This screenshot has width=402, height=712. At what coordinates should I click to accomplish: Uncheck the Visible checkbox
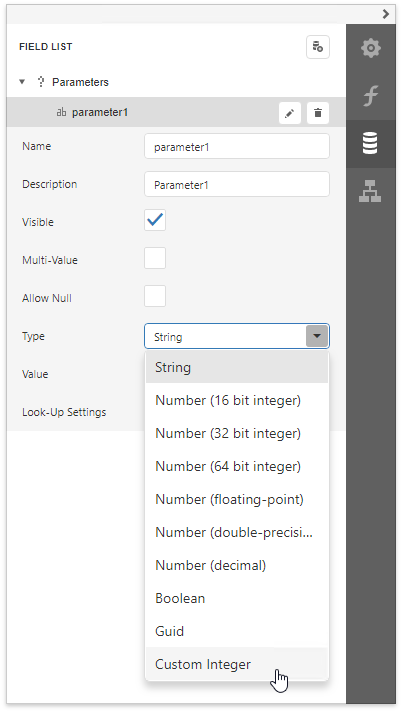point(155,220)
